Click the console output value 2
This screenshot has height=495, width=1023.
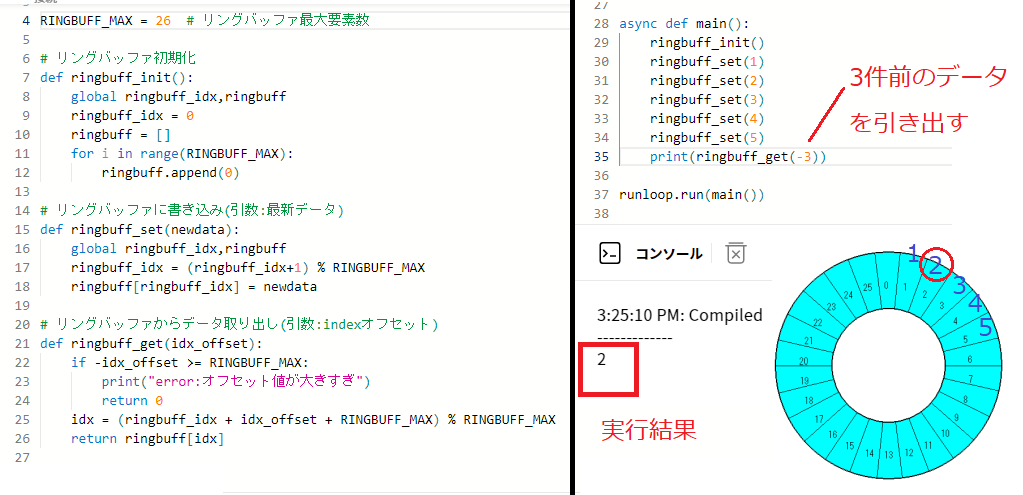tap(602, 360)
